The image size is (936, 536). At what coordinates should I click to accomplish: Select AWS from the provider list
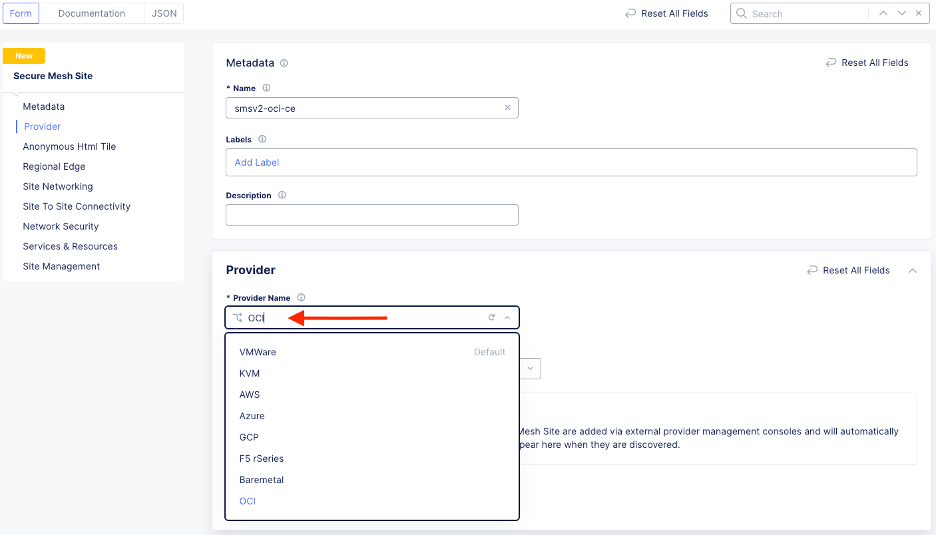(x=249, y=394)
